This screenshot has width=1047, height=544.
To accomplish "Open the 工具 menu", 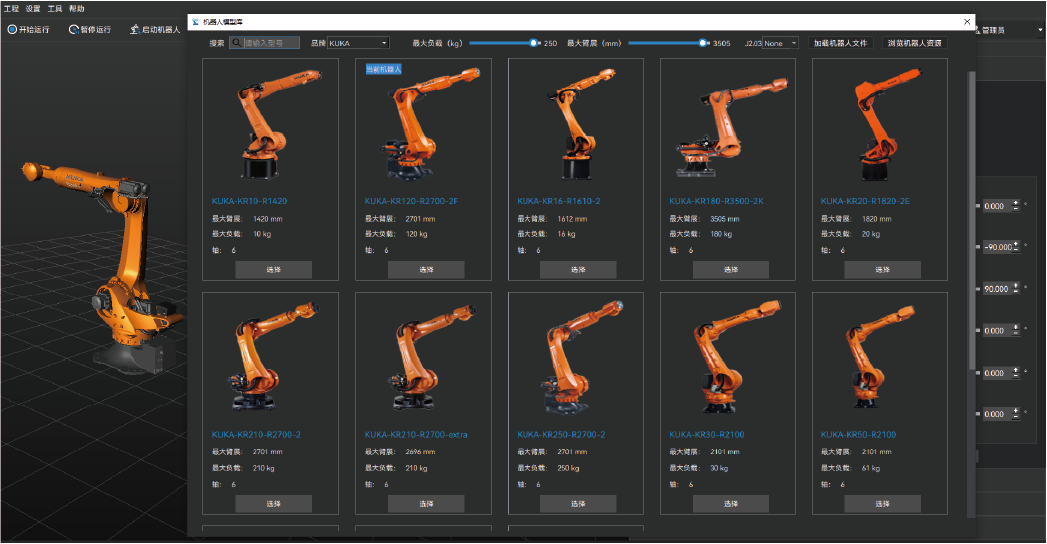I will click(x=55, y=9).
